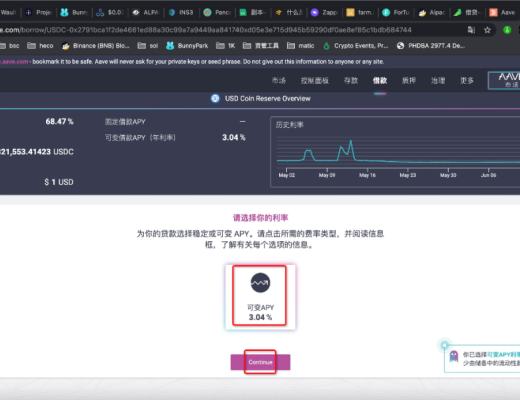The height and width of the screenshot is (400, 520).
Task: Click the 可变借款APY 3.04 % value
Action: tap(234, 137)
